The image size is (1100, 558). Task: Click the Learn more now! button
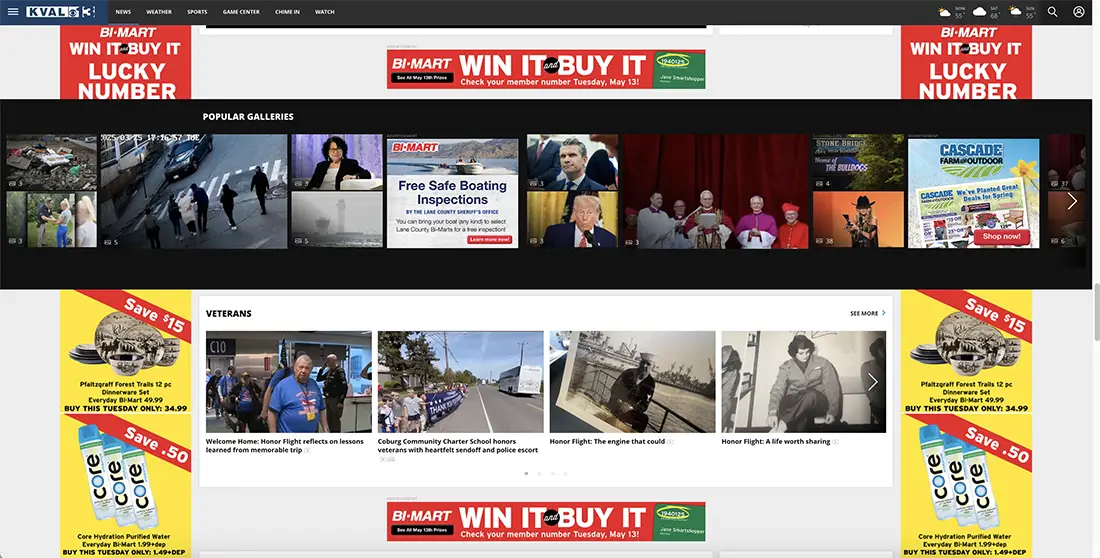(490, 239)
